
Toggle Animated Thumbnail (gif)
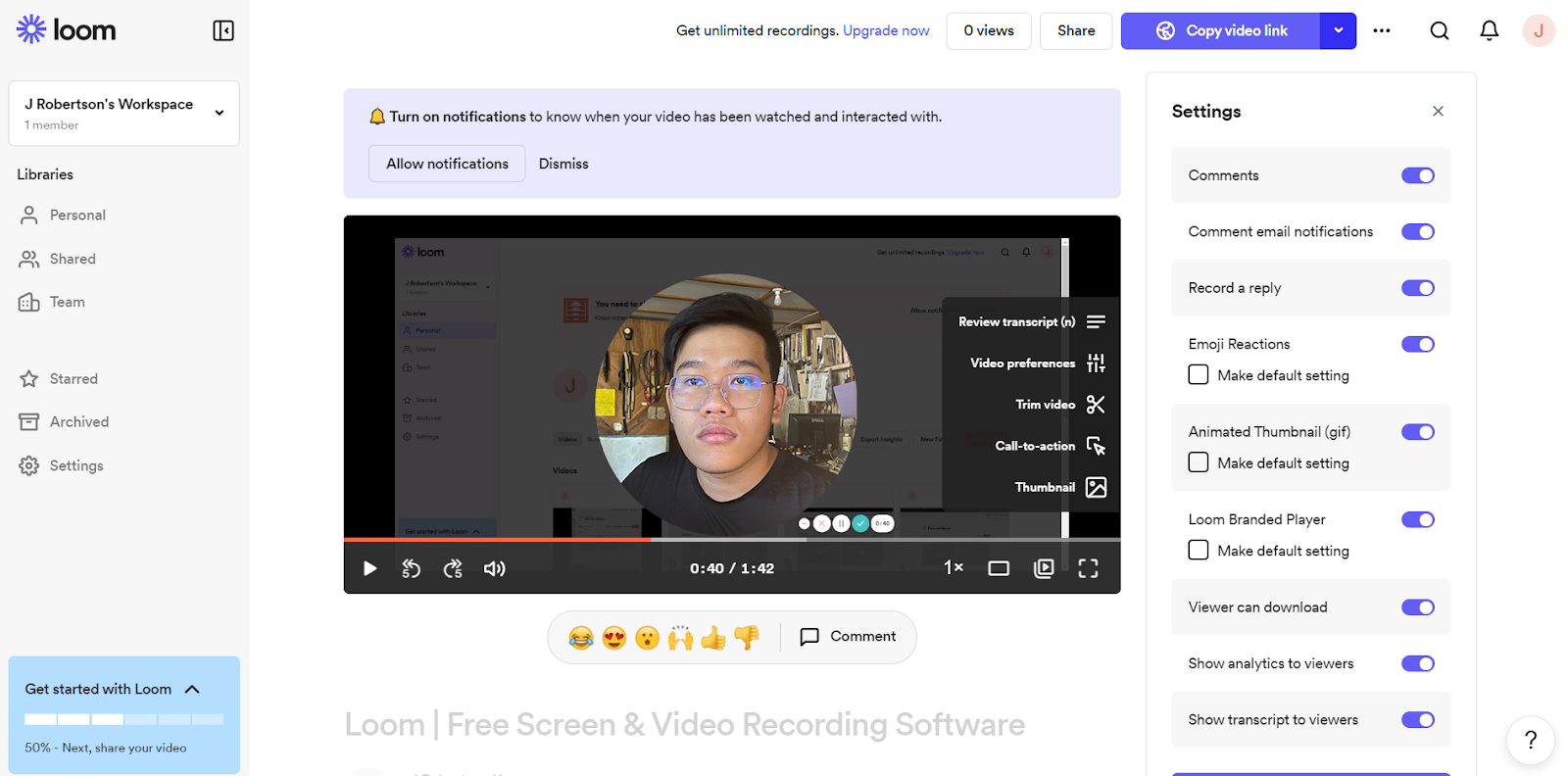(1418, 432)
